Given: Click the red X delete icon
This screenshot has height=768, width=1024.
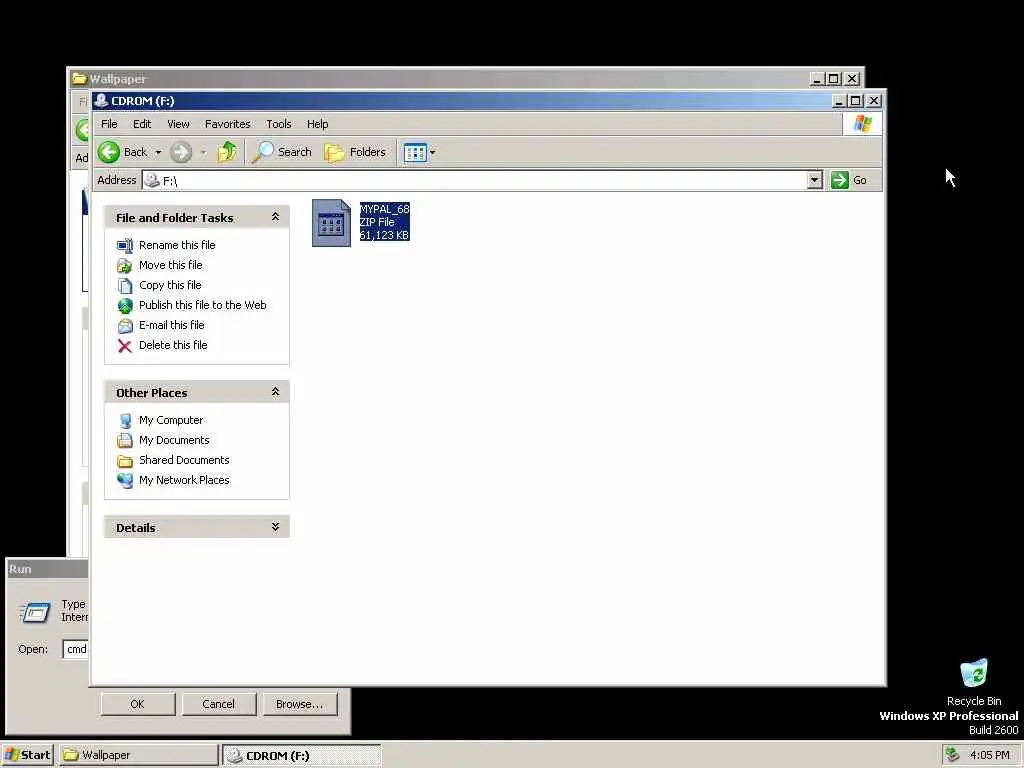Looking at the screenshot, I should (x=125, y=346).
